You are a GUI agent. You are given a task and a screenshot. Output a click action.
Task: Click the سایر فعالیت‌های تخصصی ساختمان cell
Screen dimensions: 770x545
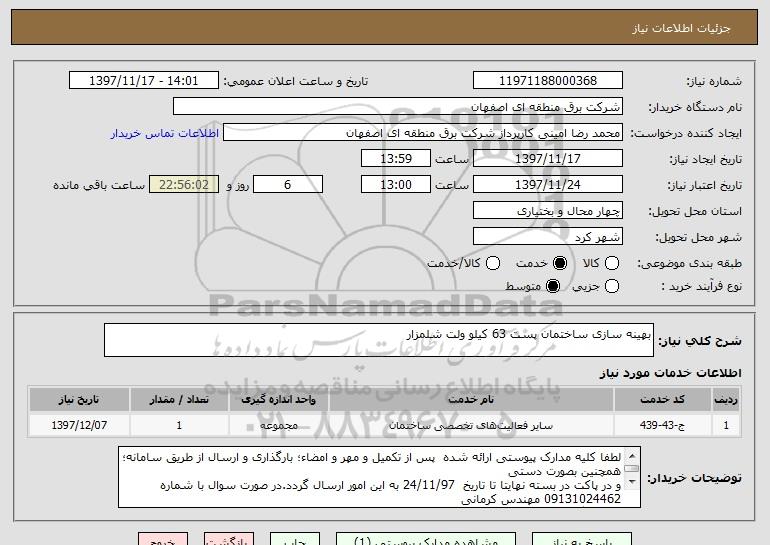click(x=471, y=425)
